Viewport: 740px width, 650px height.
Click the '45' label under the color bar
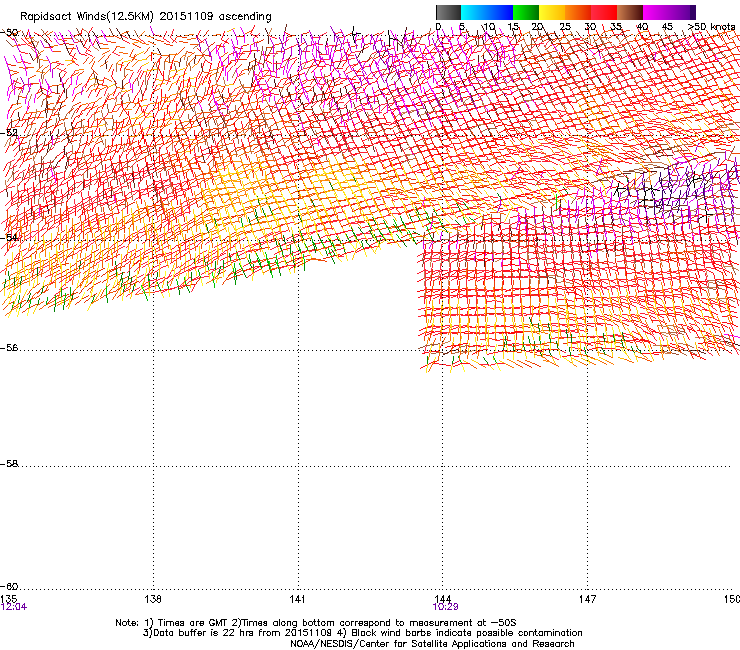tap(667, 27)
